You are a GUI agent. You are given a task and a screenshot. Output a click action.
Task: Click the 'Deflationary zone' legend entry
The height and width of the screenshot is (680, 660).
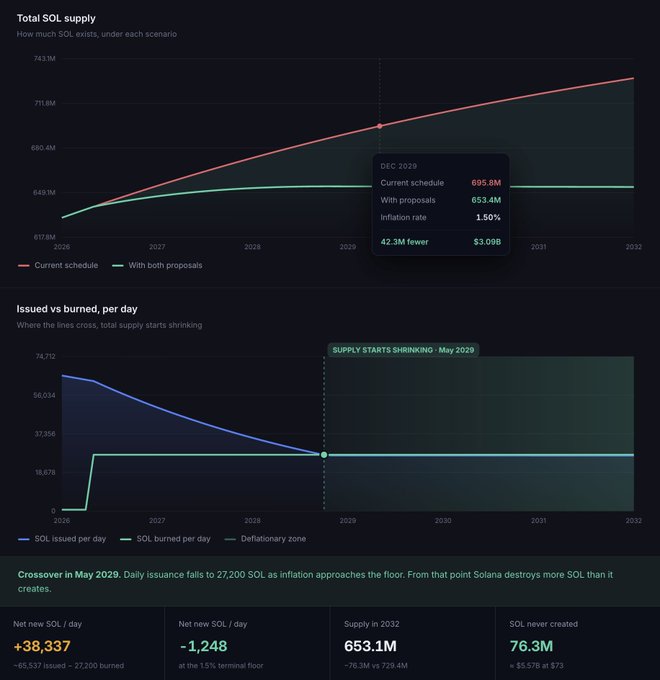(265, 539)
